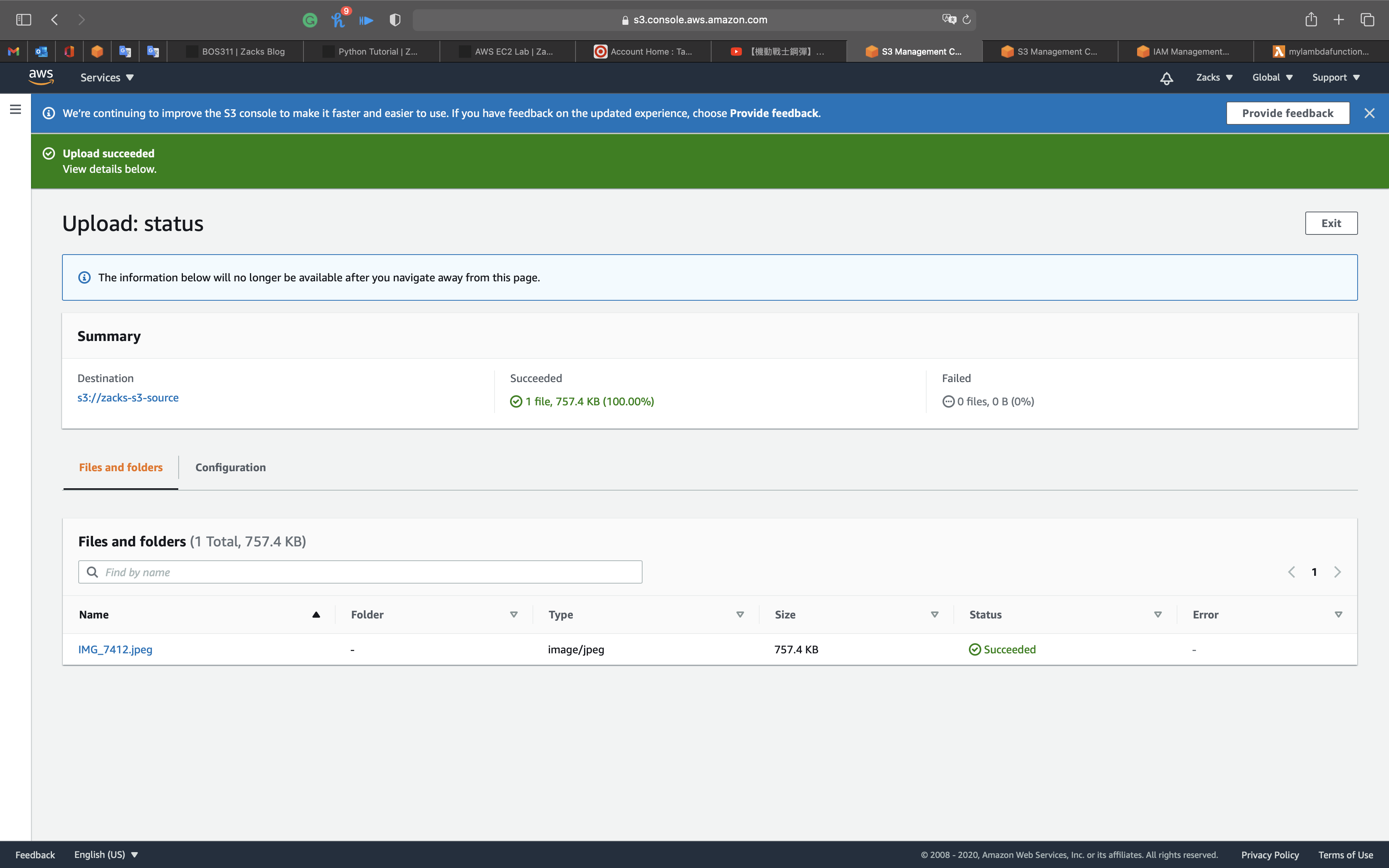
Task: Click the Grammarly extension icon
Action: 310,20
